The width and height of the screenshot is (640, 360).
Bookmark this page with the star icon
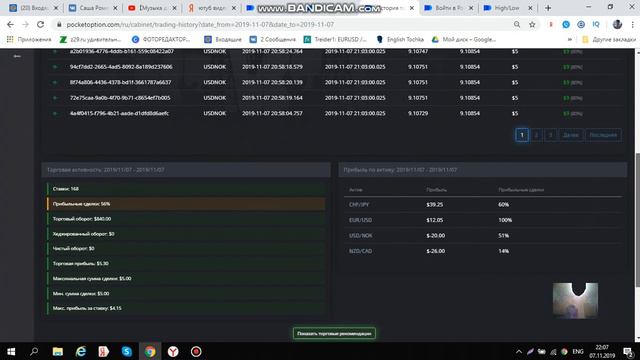[x=532, y=24]
